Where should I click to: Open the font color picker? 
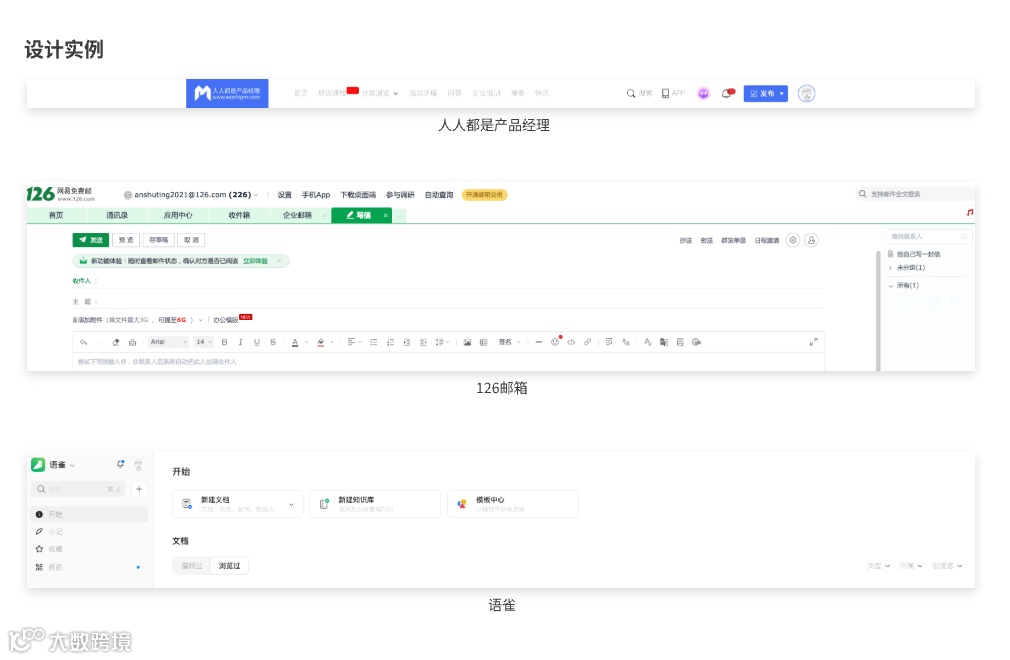(x=295, y=342)
